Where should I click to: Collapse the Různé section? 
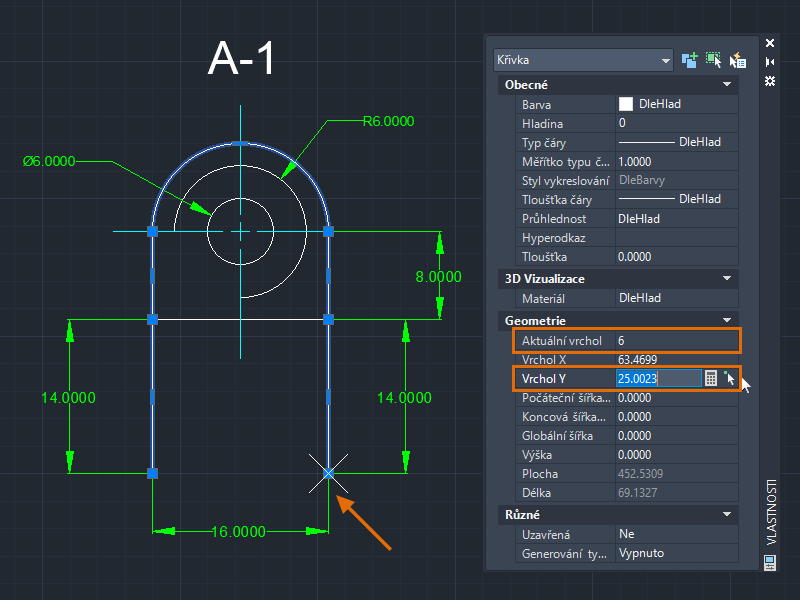[727, 514]
